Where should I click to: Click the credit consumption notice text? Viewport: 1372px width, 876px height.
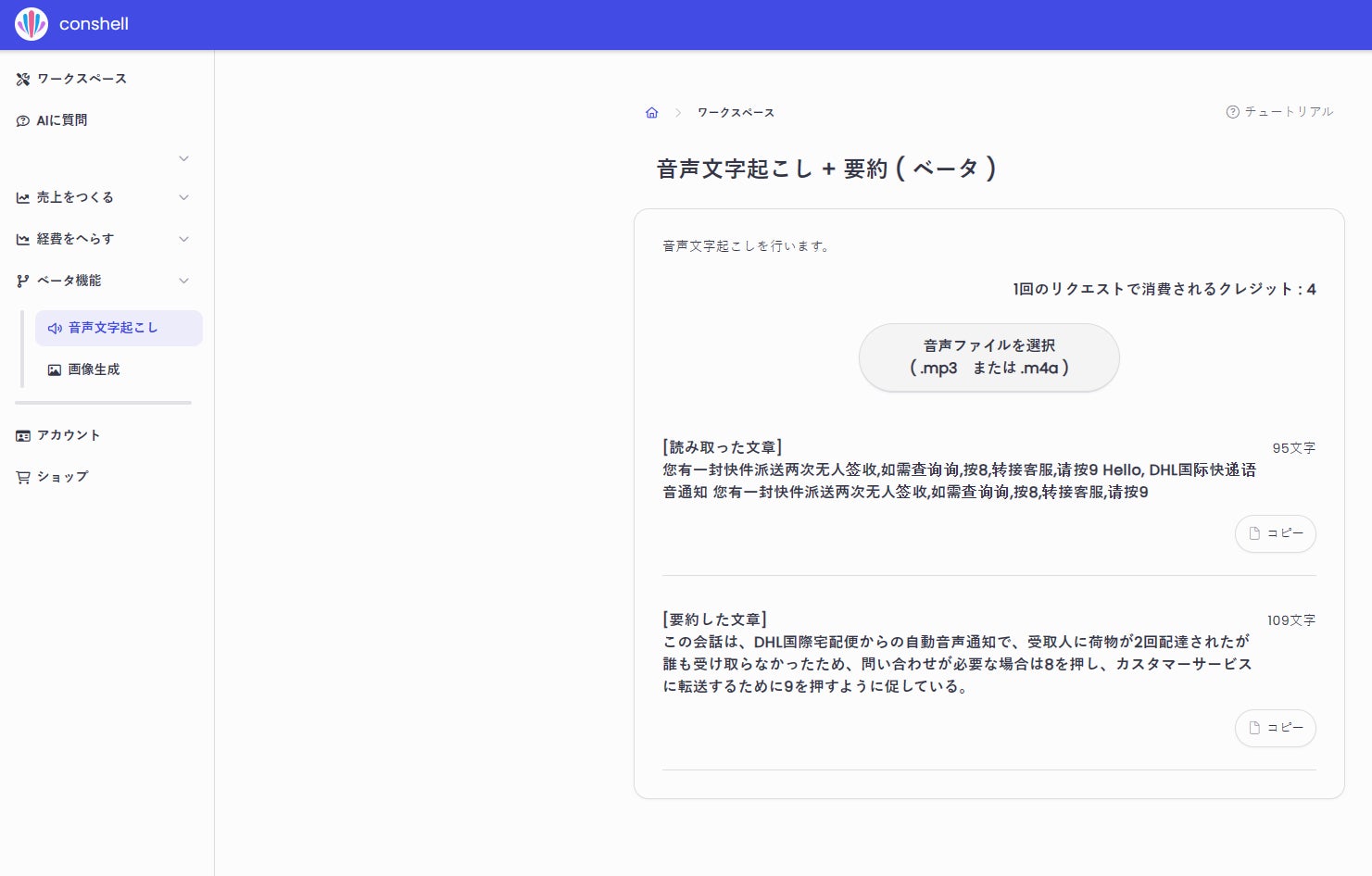1164,289
